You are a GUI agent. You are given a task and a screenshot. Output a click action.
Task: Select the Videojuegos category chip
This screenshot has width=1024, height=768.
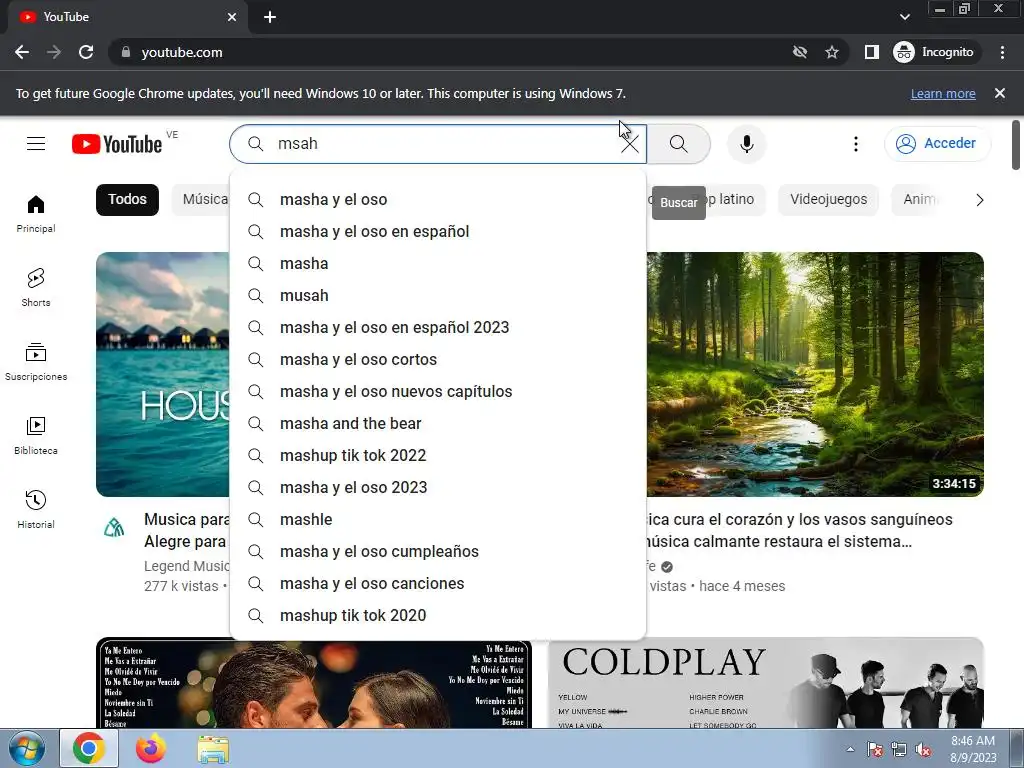(828, 200)
